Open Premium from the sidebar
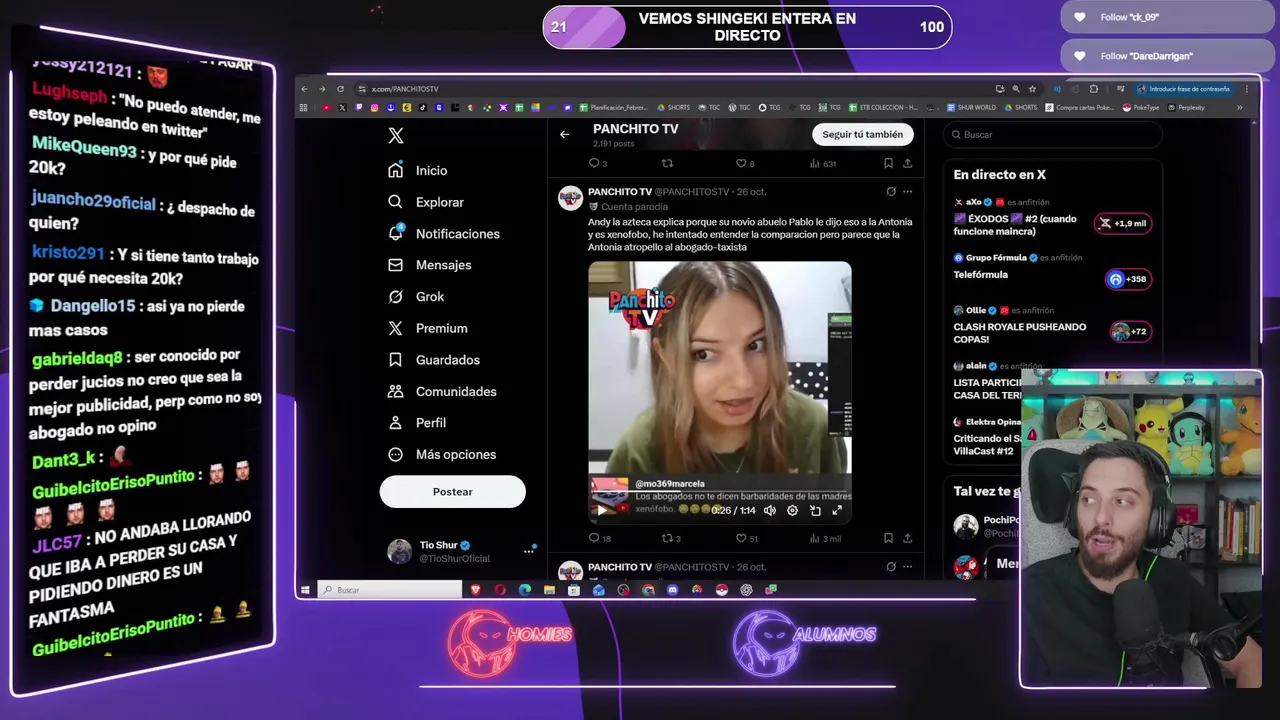 click(x=427, y=328)
